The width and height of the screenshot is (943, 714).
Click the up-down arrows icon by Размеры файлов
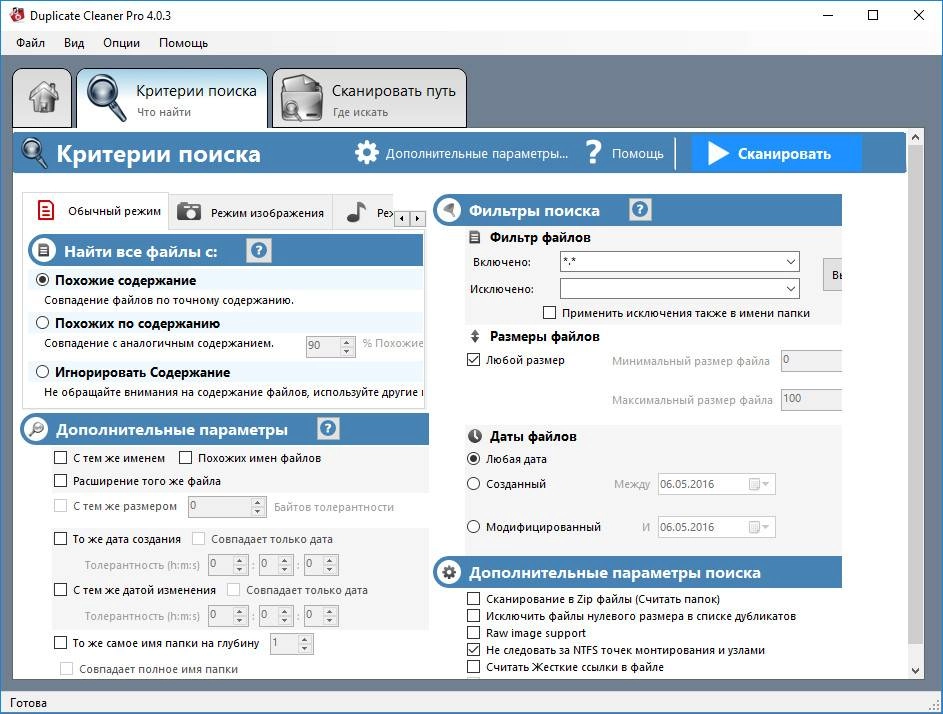475,336
